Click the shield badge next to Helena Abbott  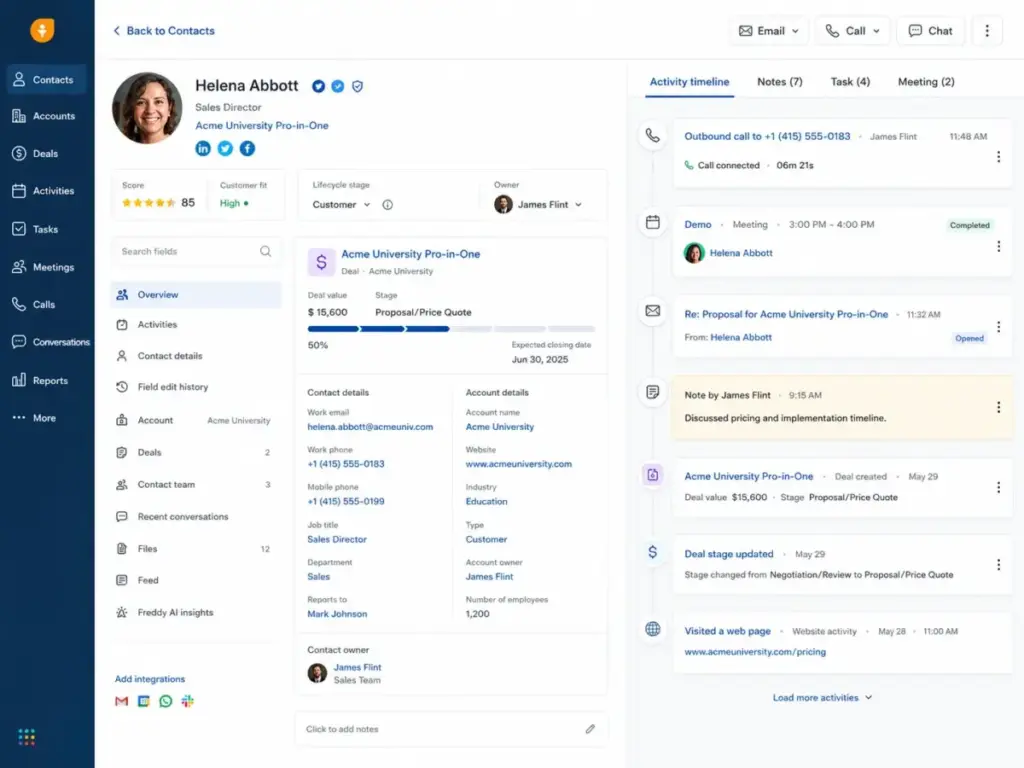pos(357,86)
